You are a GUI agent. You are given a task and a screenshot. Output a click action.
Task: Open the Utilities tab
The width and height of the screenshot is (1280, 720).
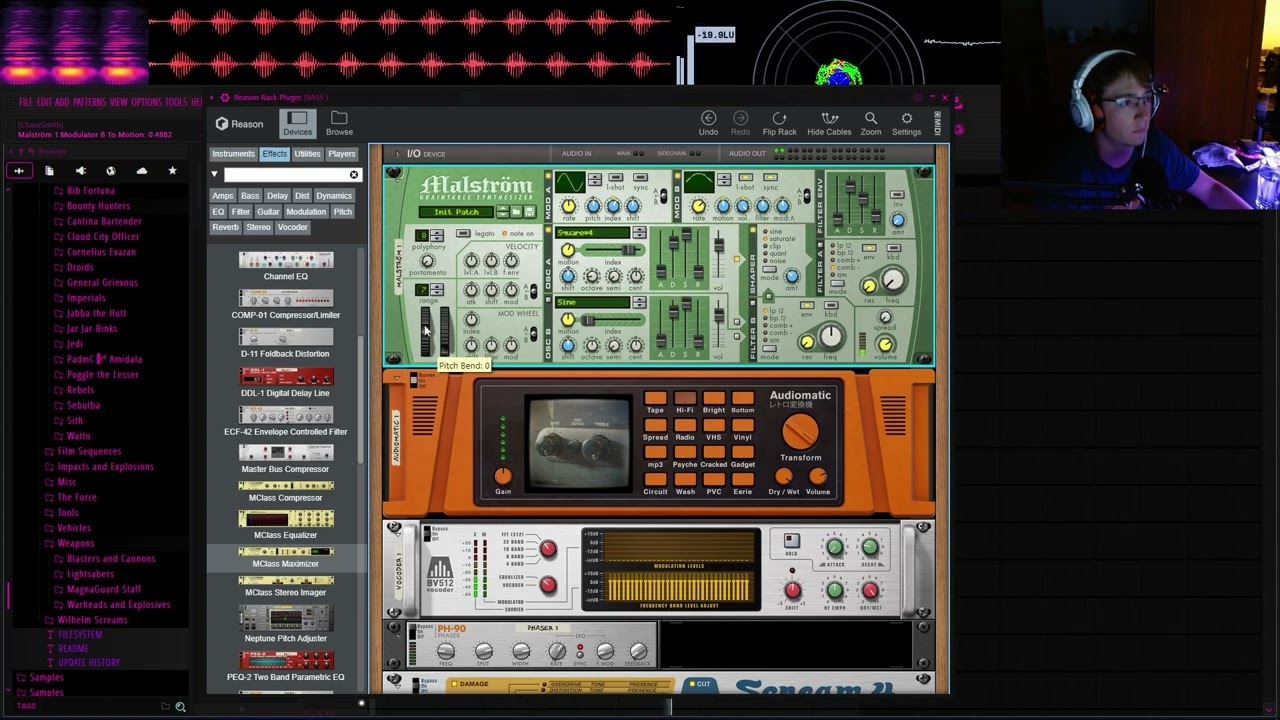[x=307, y=154]
